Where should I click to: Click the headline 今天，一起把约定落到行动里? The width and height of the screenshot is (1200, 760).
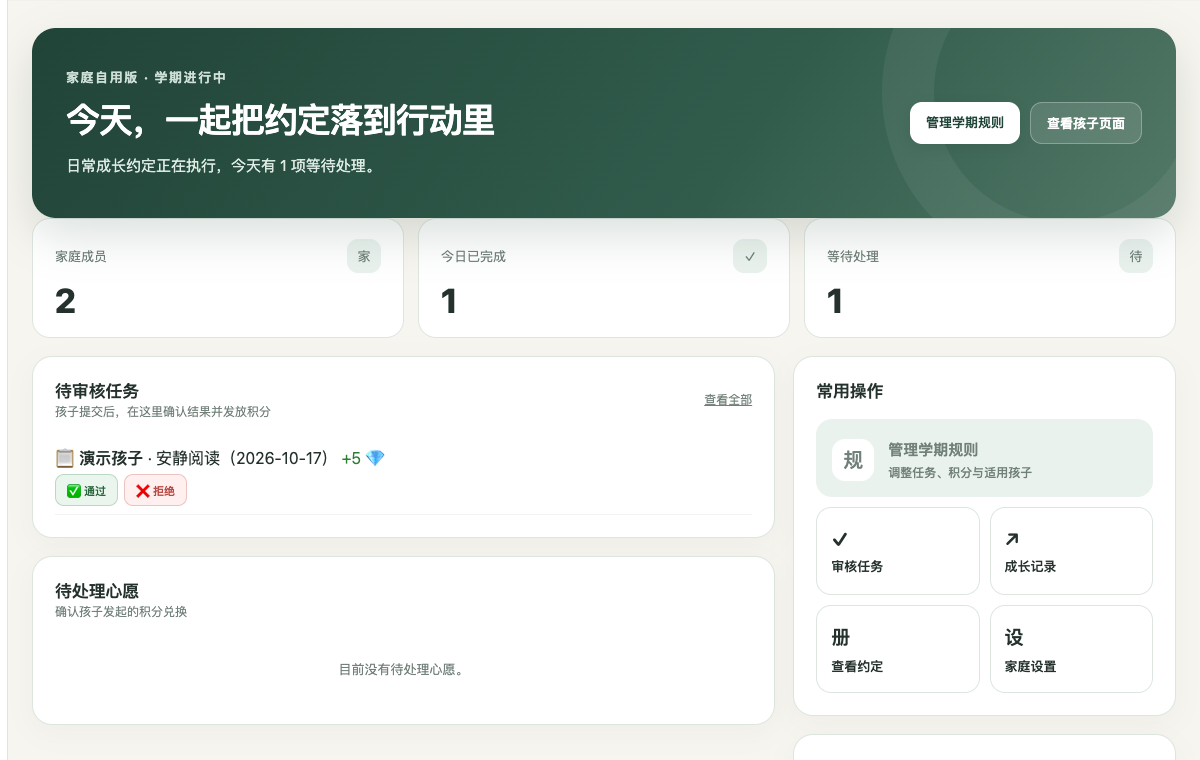281,120
